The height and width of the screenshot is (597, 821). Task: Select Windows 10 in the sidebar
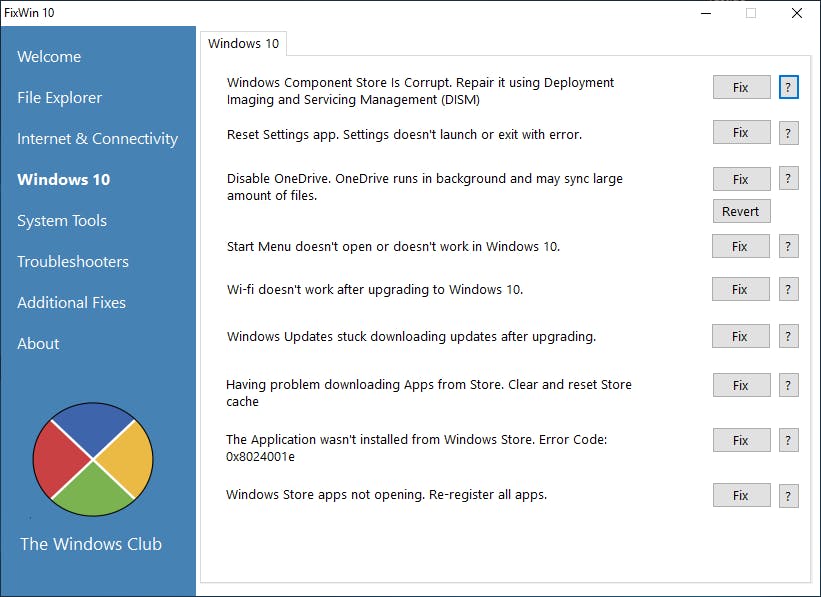64,179
